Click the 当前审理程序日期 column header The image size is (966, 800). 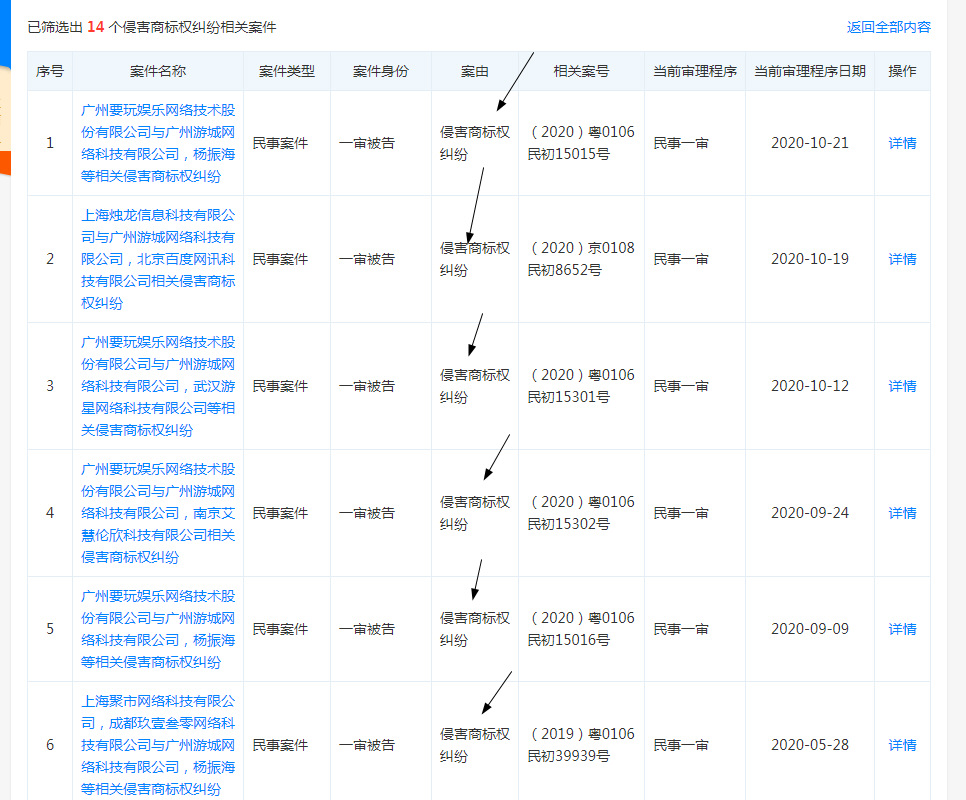pyautogui.click(x=809, y=71)
